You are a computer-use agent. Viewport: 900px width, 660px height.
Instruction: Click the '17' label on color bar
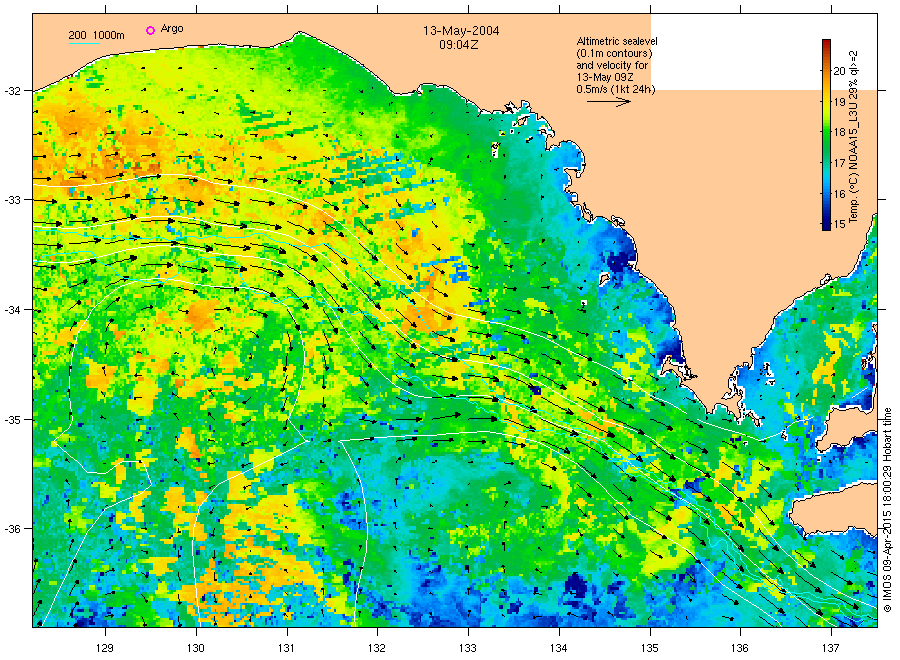[x=839, y=163]
